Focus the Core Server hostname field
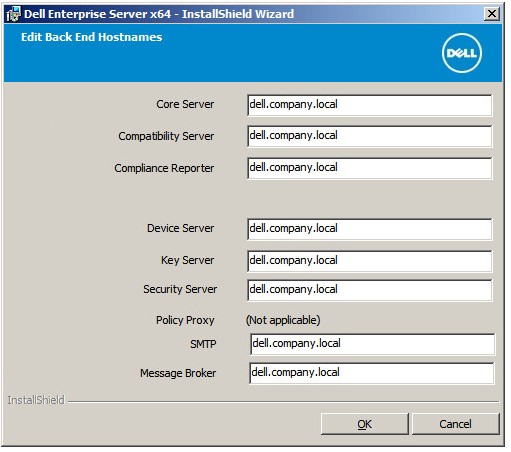Image resolution: width=511 pixels, height=452 pixels. pos(369,105)
